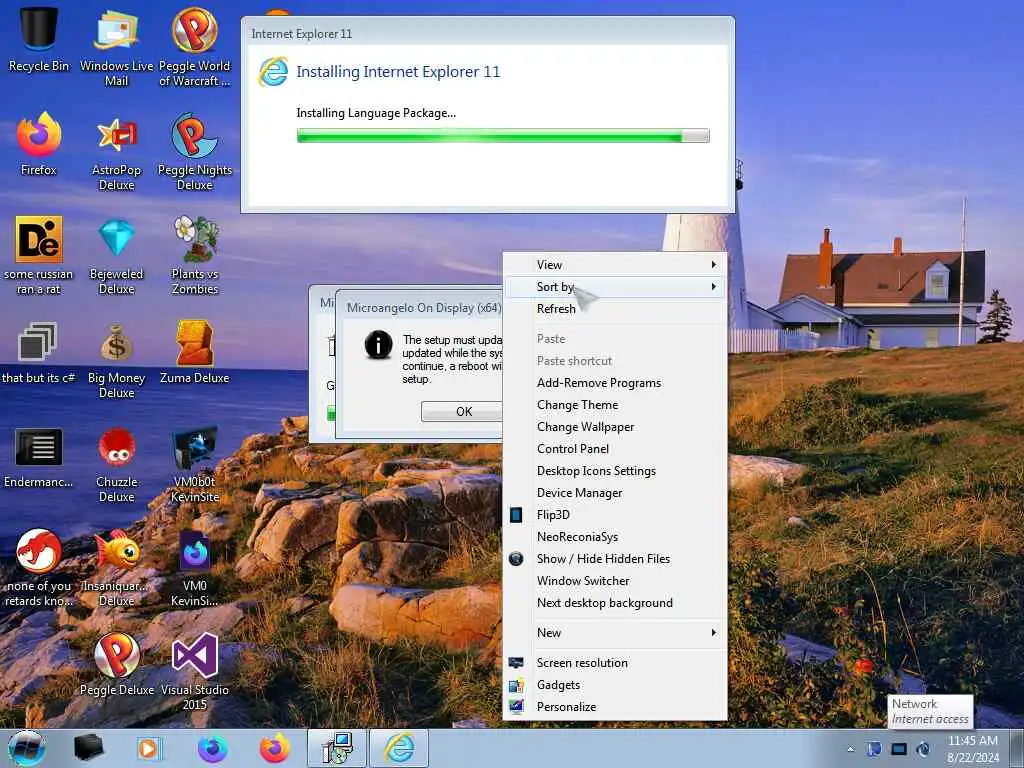Click OK in Microangelo On Display dialog

[x=463, y=411]
